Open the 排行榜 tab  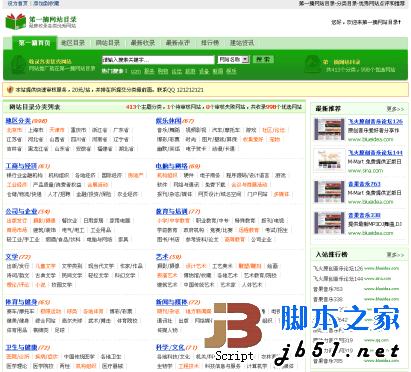tap(210, 43)
